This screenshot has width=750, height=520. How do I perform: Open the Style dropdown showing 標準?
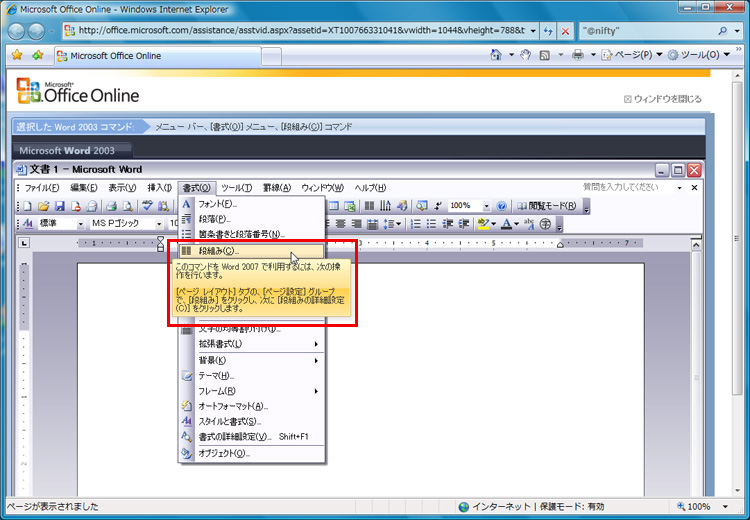click(x=80, y=224)
